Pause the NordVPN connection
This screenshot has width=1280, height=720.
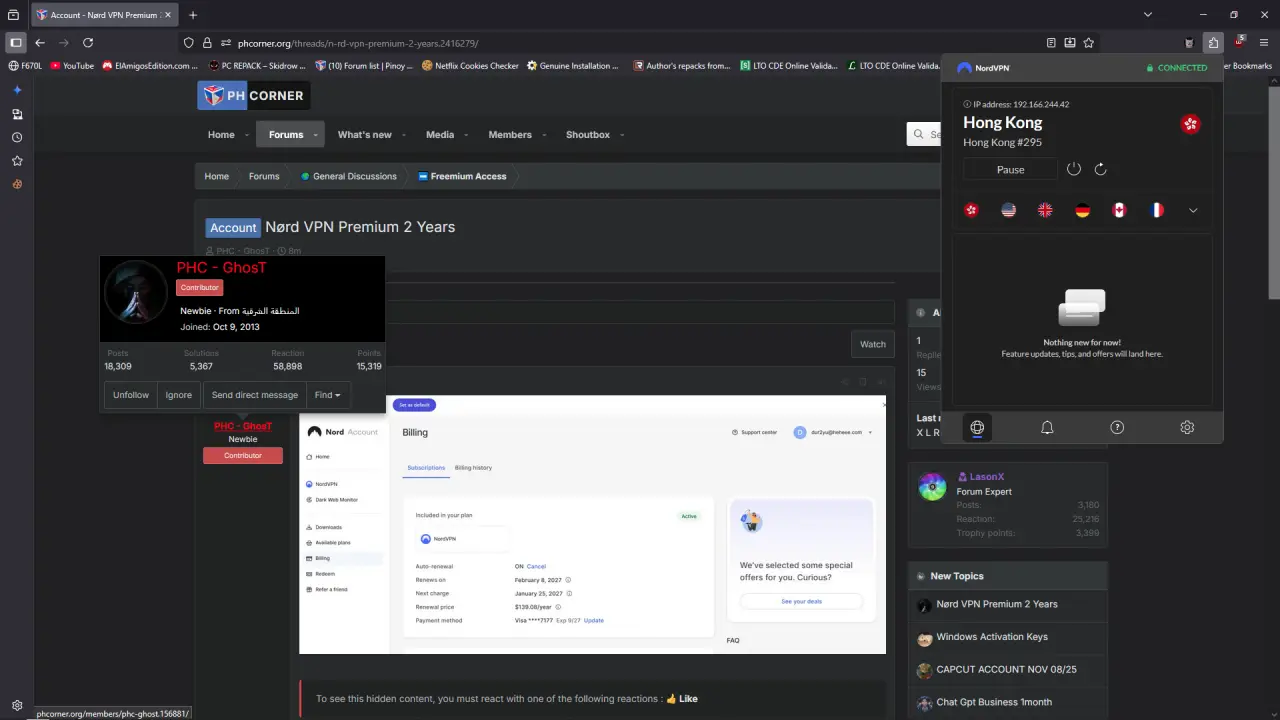1010,170
